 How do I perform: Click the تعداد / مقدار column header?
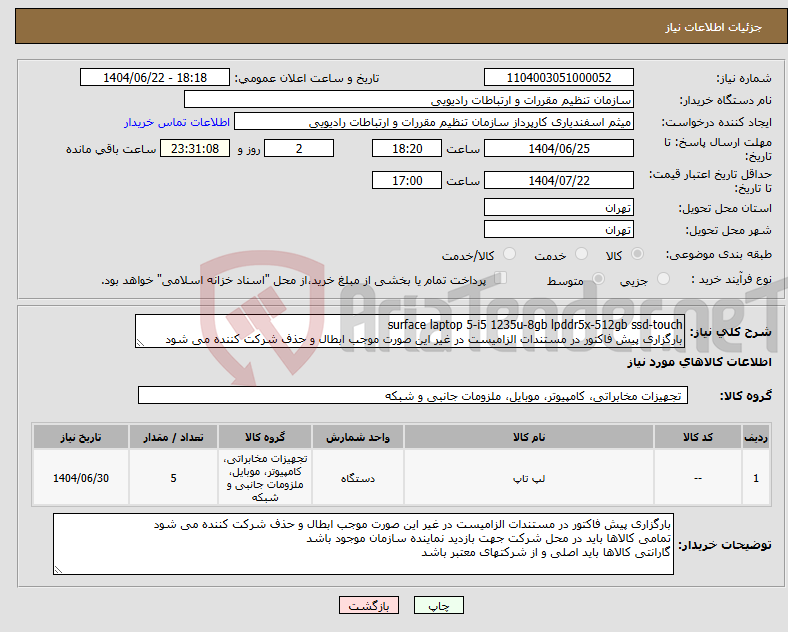click(x=173, y=437)
